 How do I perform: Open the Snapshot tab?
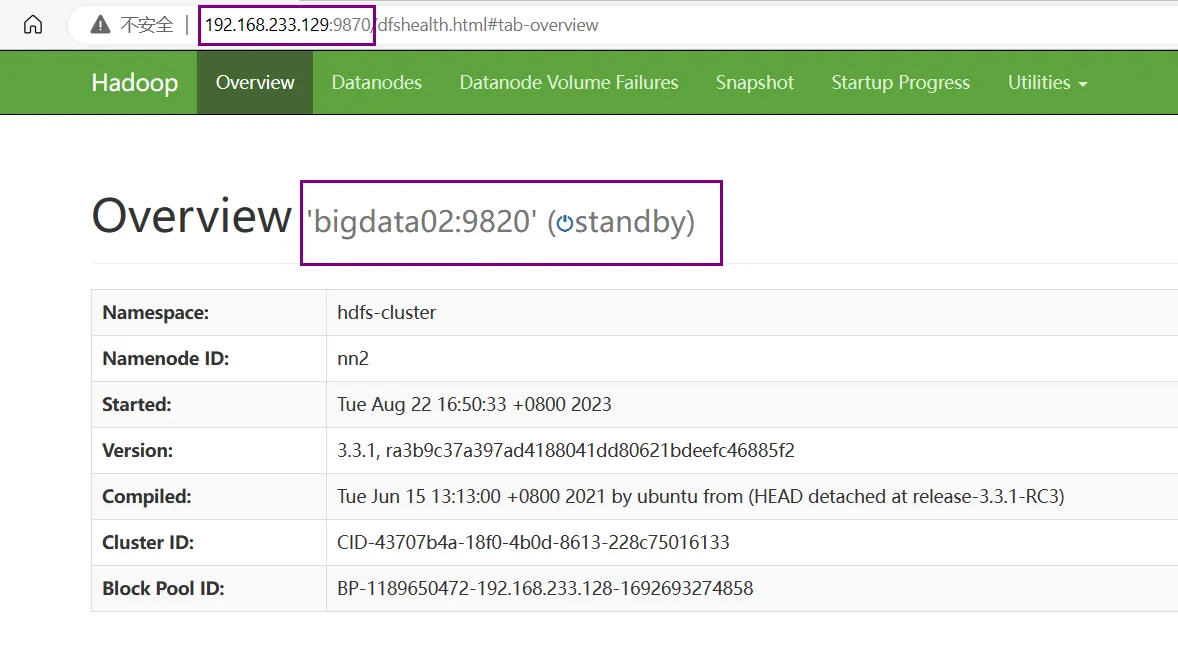(755, 82)
